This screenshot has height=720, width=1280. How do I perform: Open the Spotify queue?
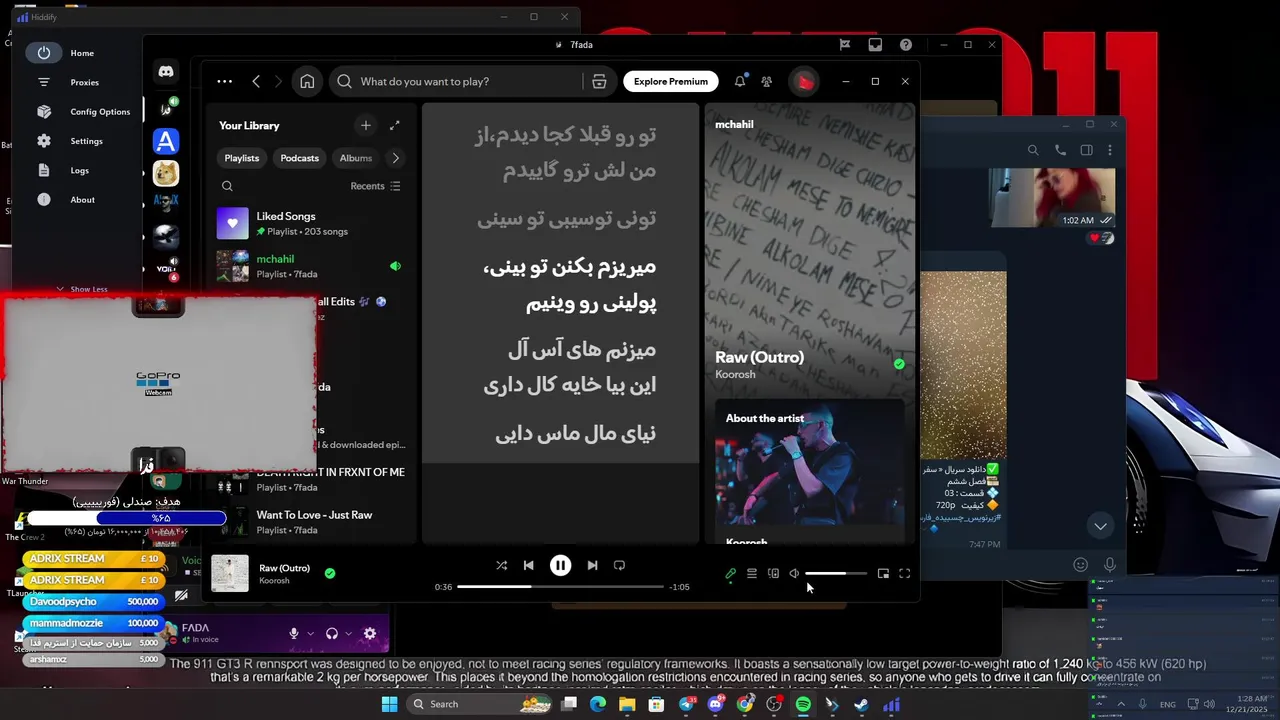coord(752,574)
